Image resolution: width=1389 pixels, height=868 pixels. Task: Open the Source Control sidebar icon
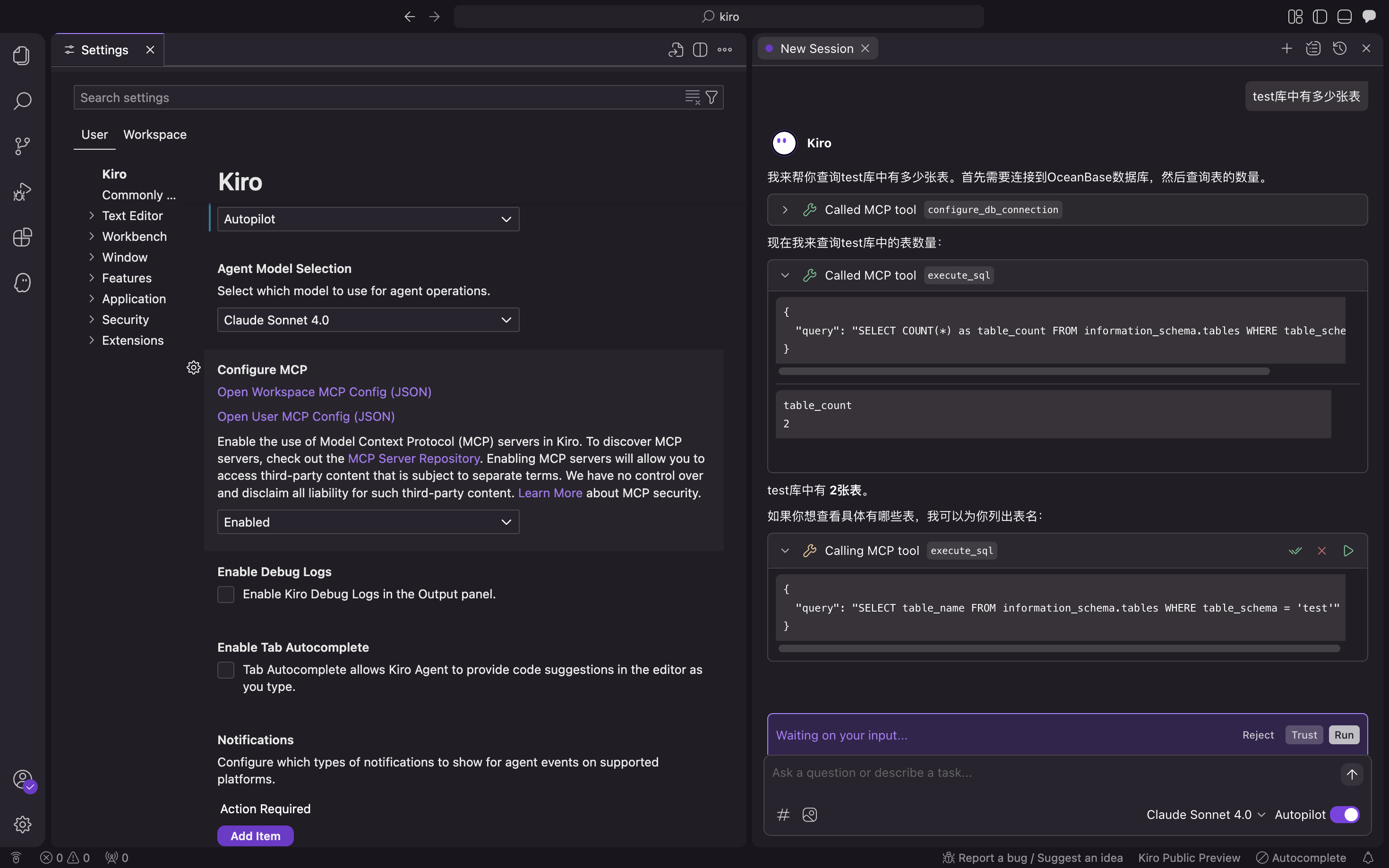click(x=22, y=146)
